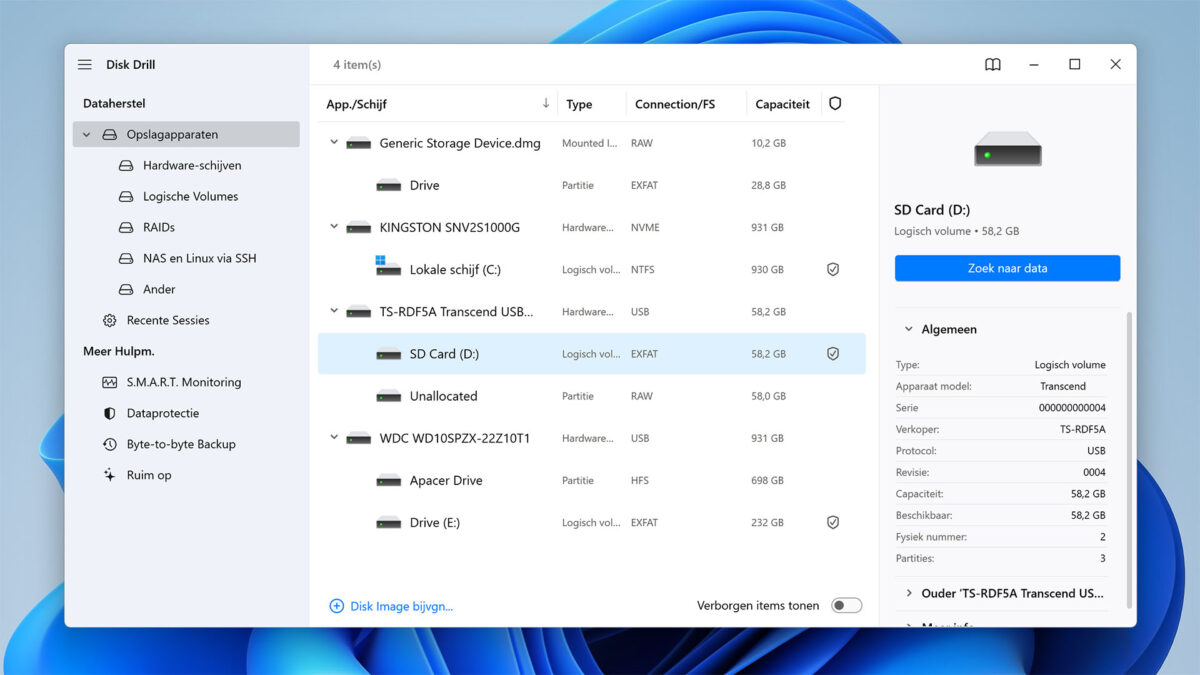Click the book icon in the title bar

tap(992, 64)
